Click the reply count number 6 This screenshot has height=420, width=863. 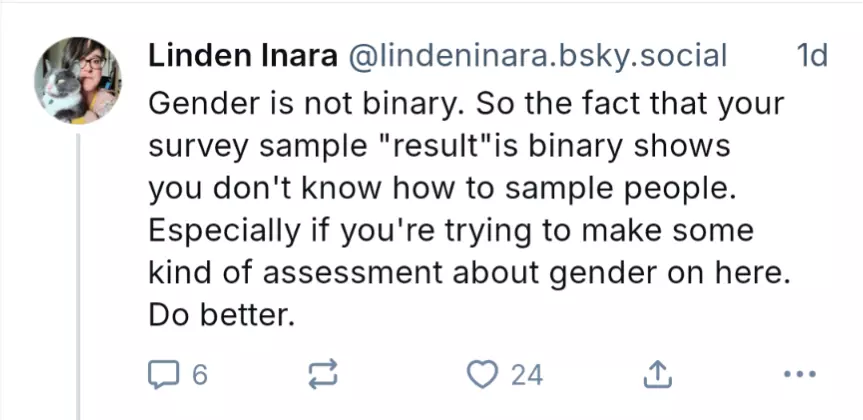coord(198,375)
